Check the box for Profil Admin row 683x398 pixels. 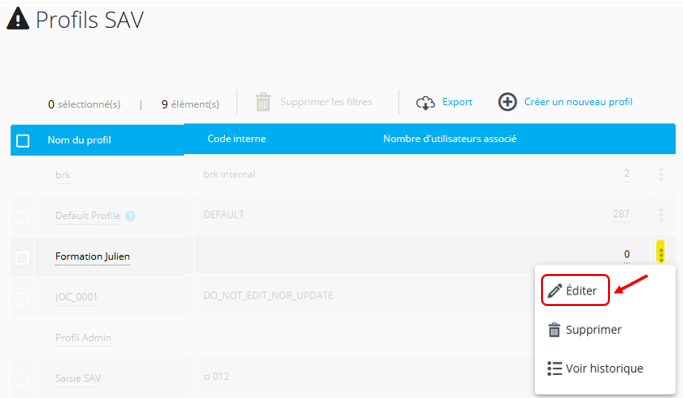pyautogui.click(x=22, y=339)
